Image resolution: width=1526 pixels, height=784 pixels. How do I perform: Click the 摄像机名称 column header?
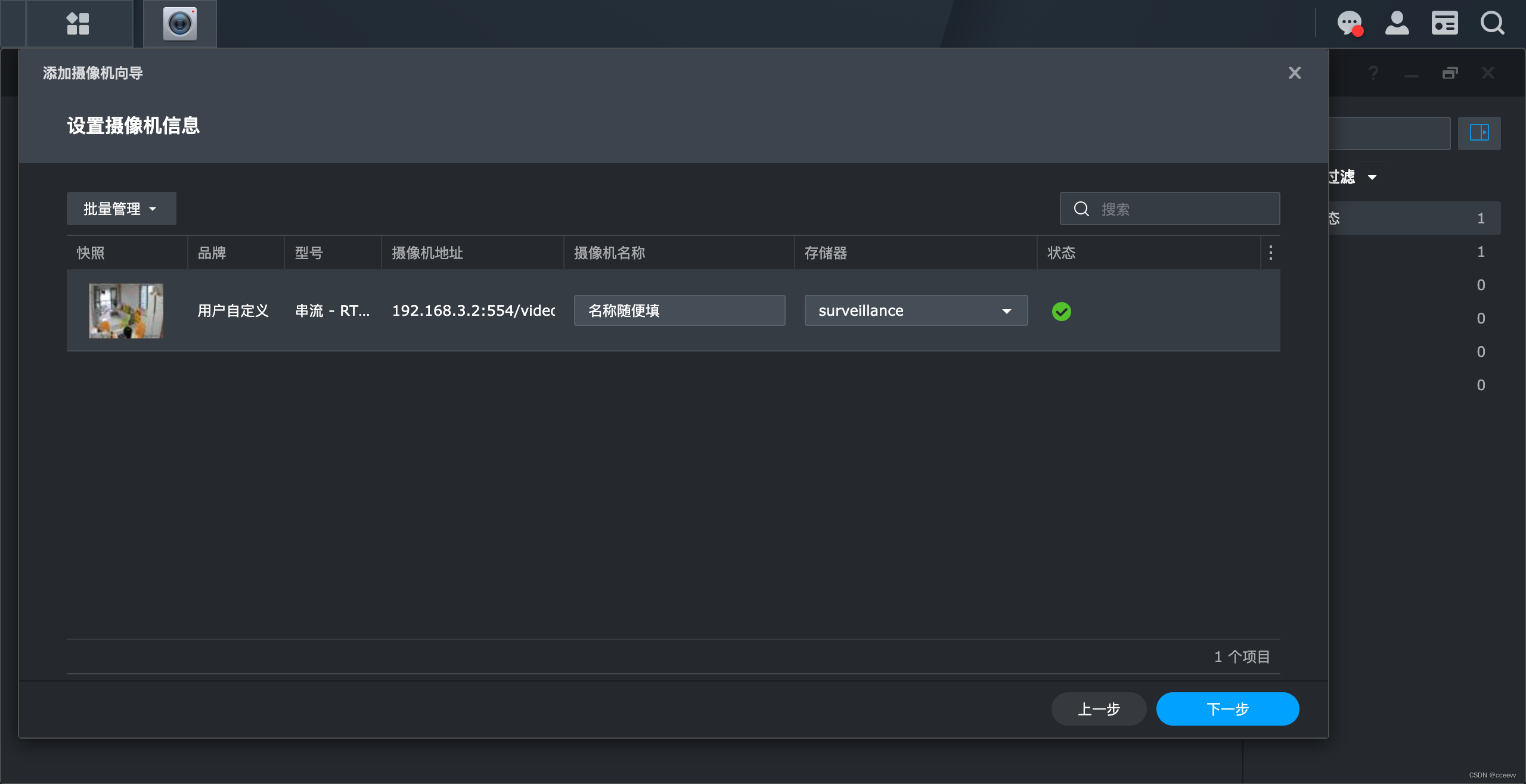click(609, 253)
